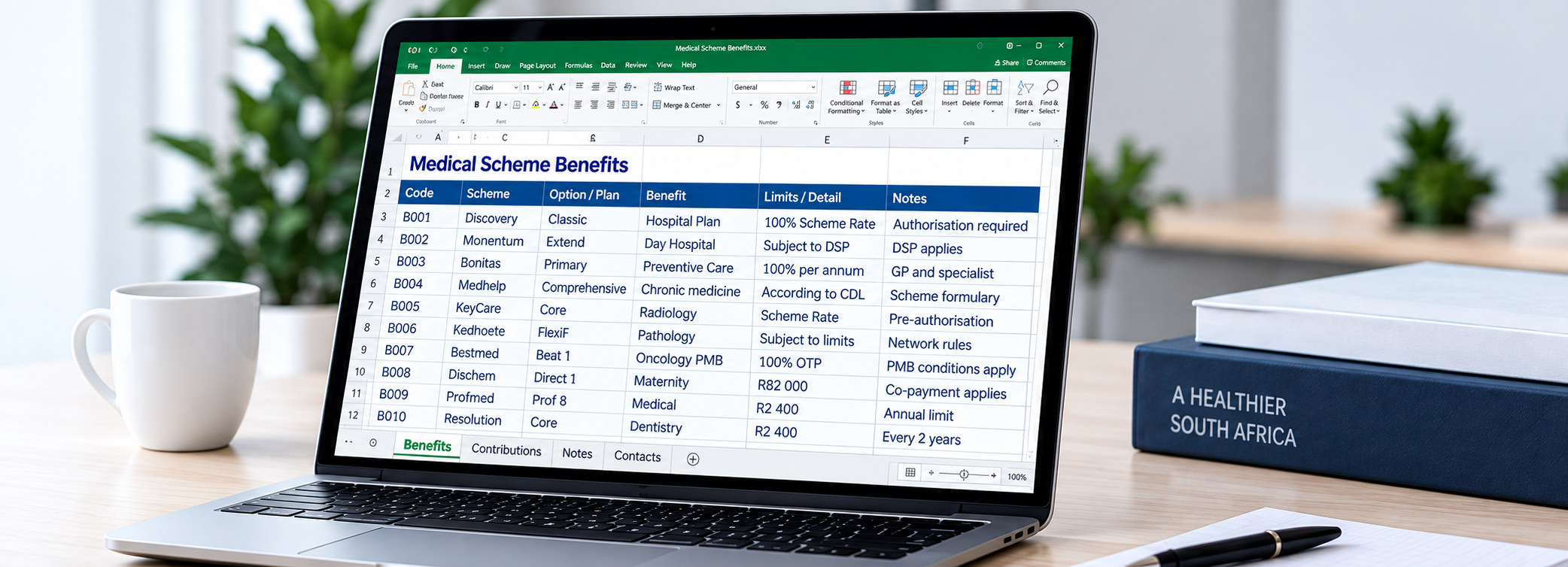Open the Number group dialog launcher
This screenshot has height=567, width=1568.
point(816,123)
